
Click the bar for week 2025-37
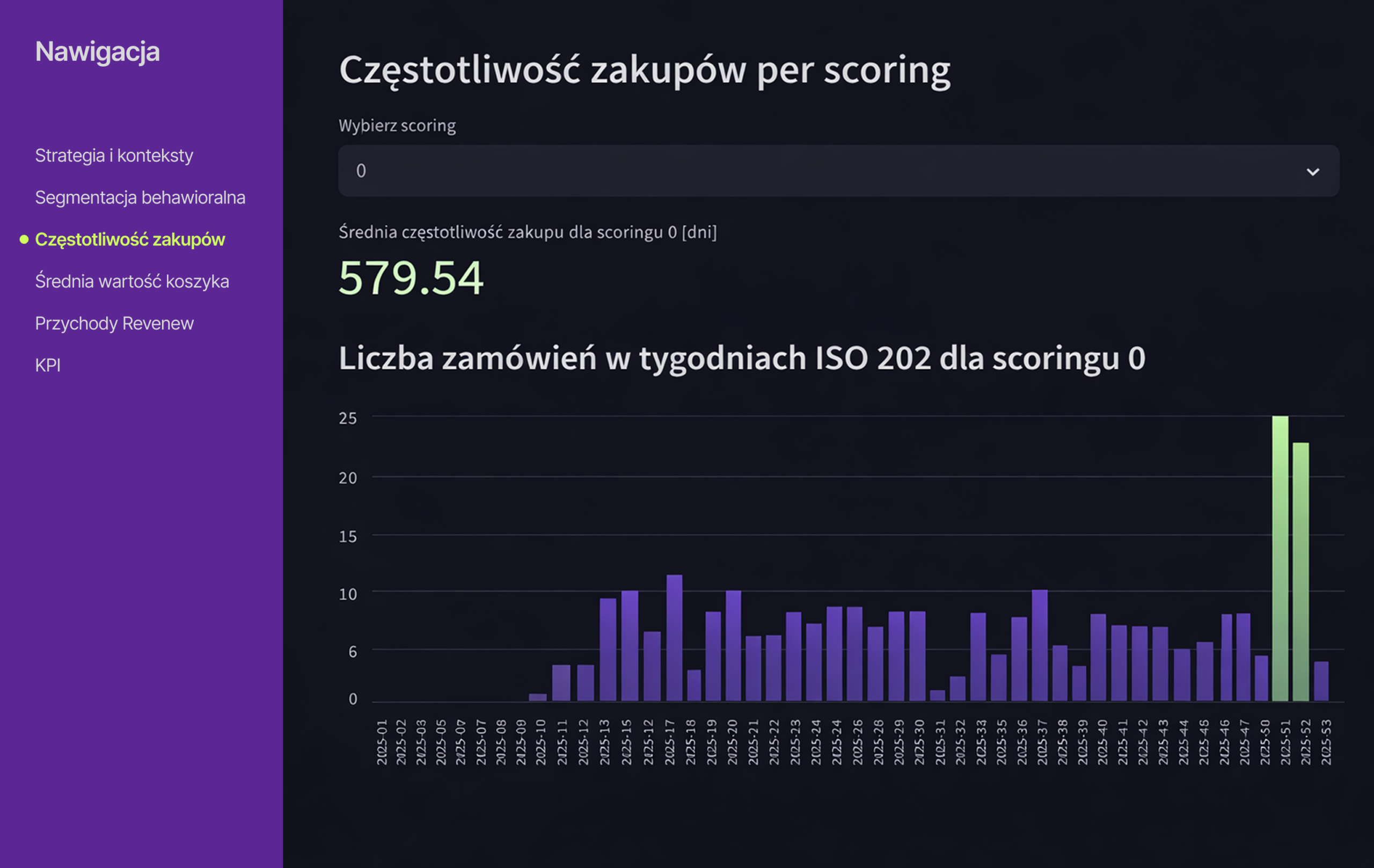(1040, 645)
